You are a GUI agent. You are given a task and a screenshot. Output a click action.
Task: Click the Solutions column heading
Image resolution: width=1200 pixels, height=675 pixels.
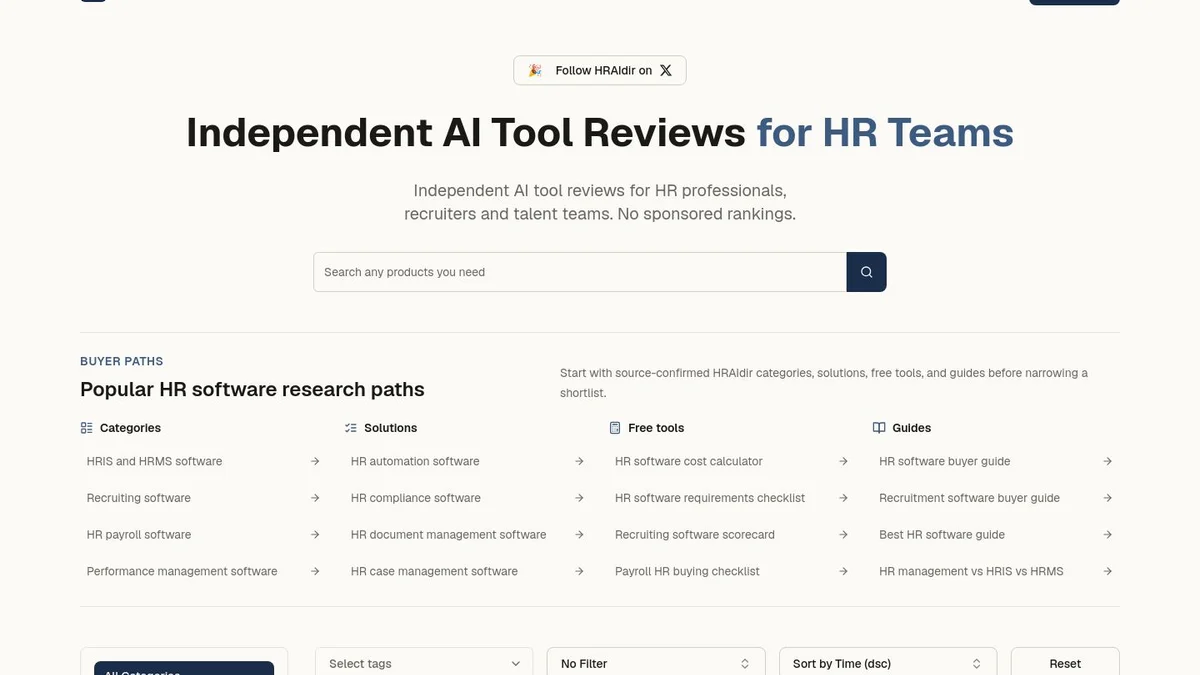click(x=390, y=428)
